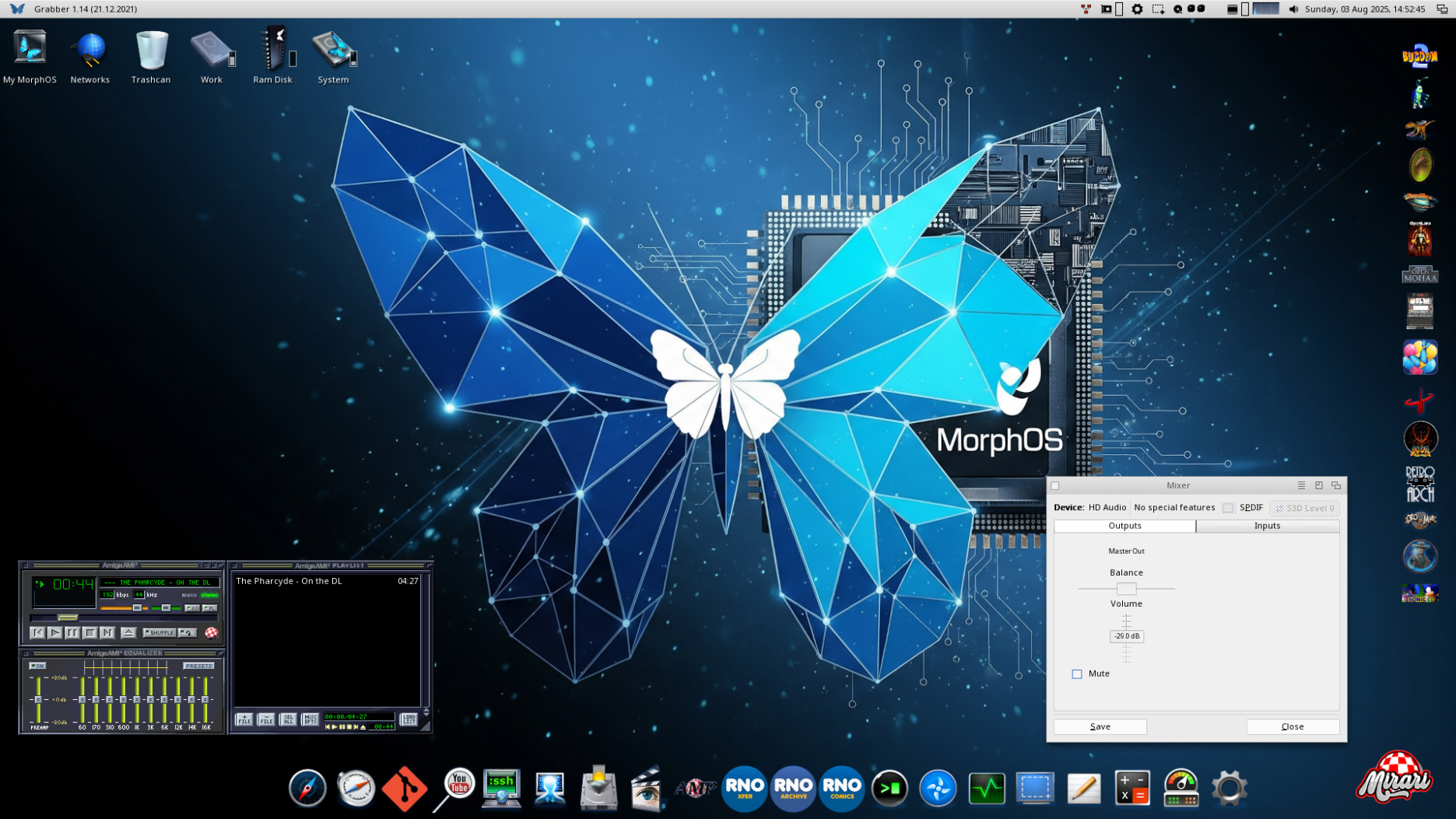
Task: Click the Balance slider knob in Mixer
Action: click(1126, 589)
